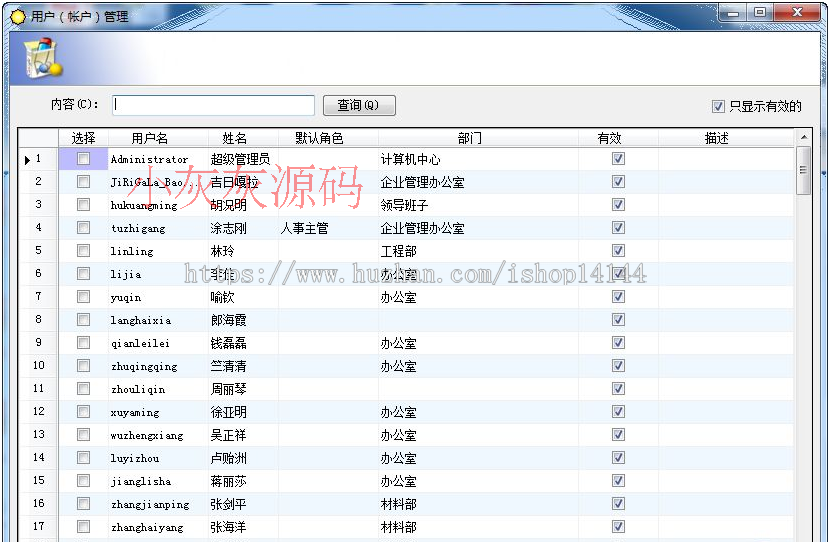
Task: Uncheck the 有效 checkbox for xuyaming
Action: pyautogui.click(x=618, y=412)
